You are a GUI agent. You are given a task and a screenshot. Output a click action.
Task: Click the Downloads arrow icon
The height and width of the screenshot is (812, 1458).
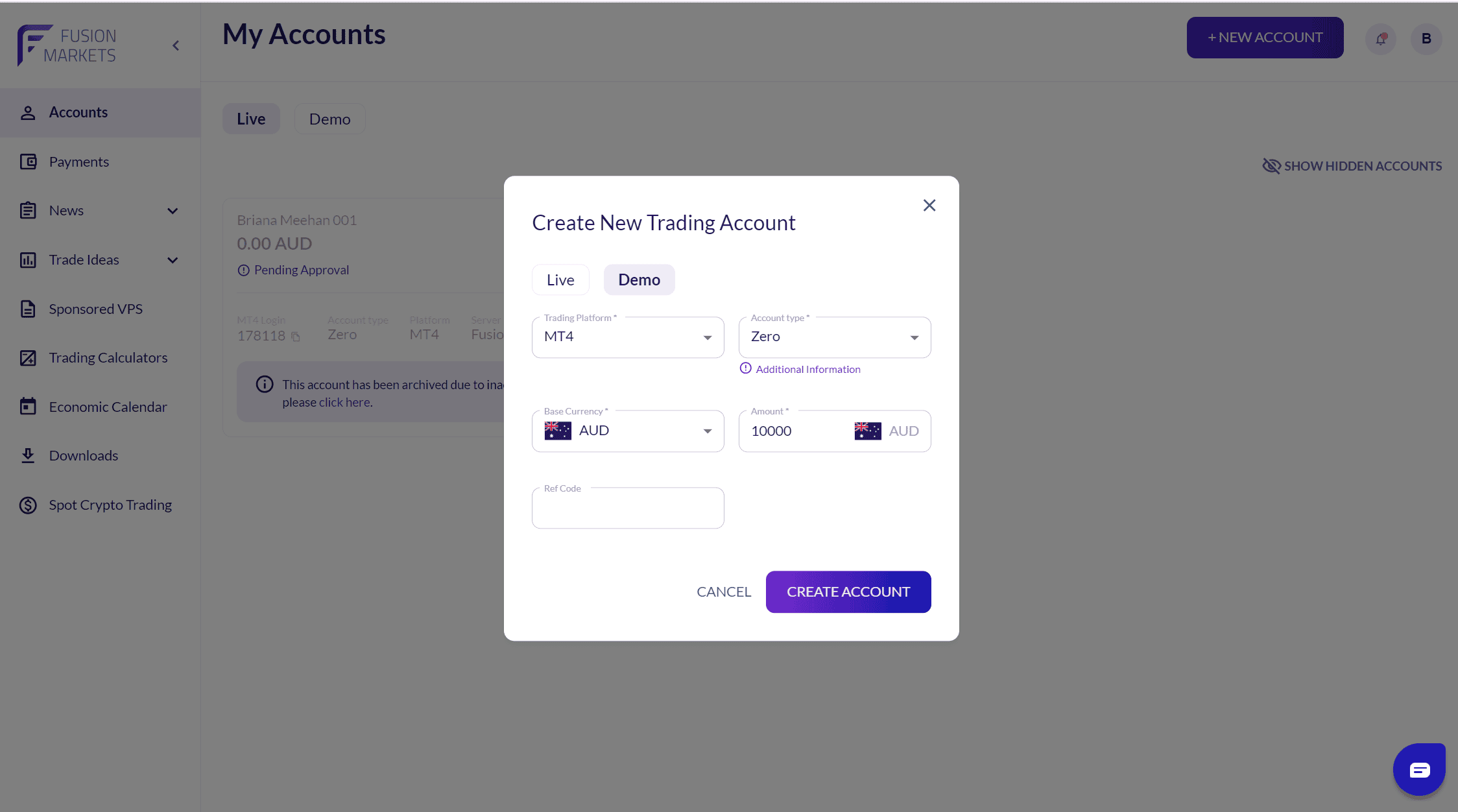click(x=28, y=455)
